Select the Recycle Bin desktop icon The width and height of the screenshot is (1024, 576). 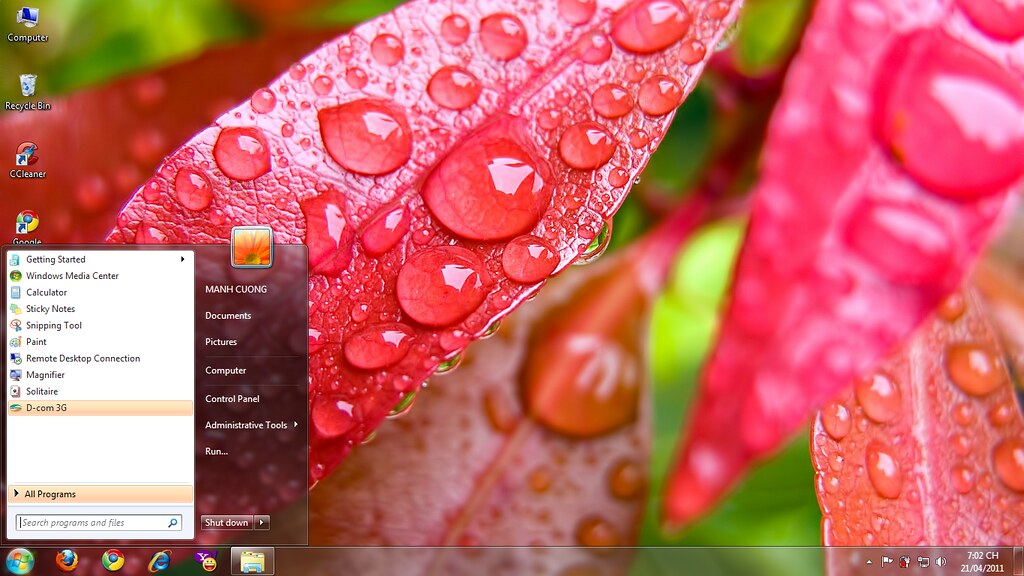click(27, 90)
